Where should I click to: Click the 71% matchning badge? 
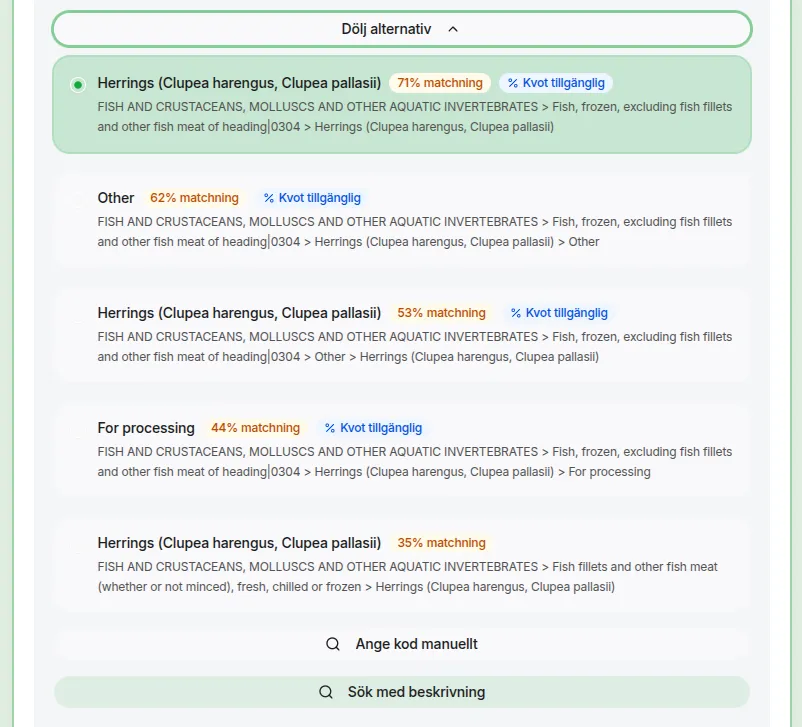440,83
